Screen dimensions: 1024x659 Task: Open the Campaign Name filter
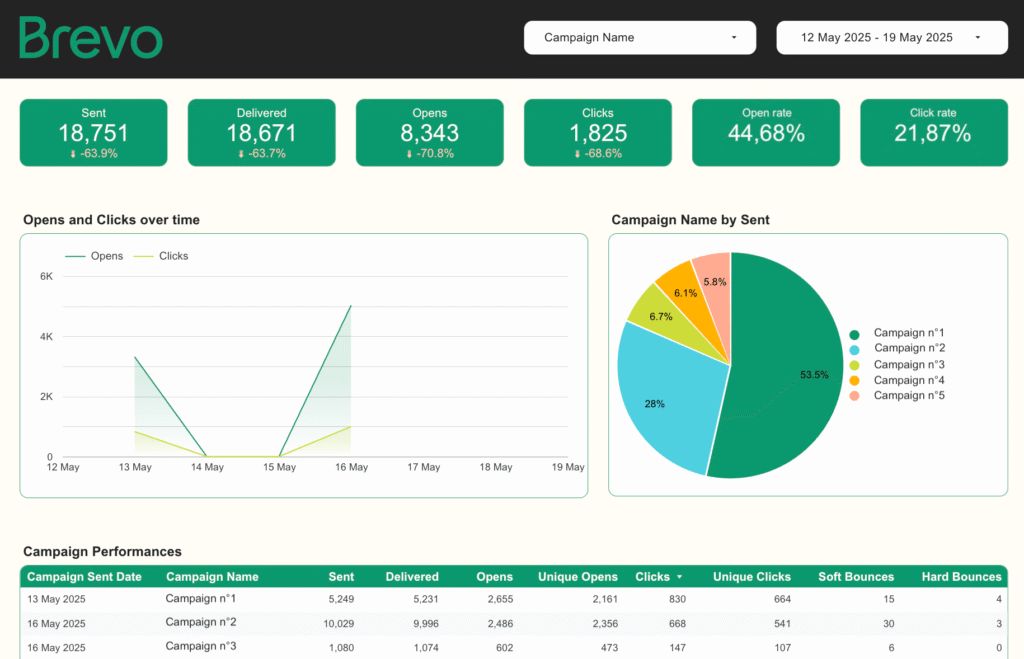click(x=640, y=37)
